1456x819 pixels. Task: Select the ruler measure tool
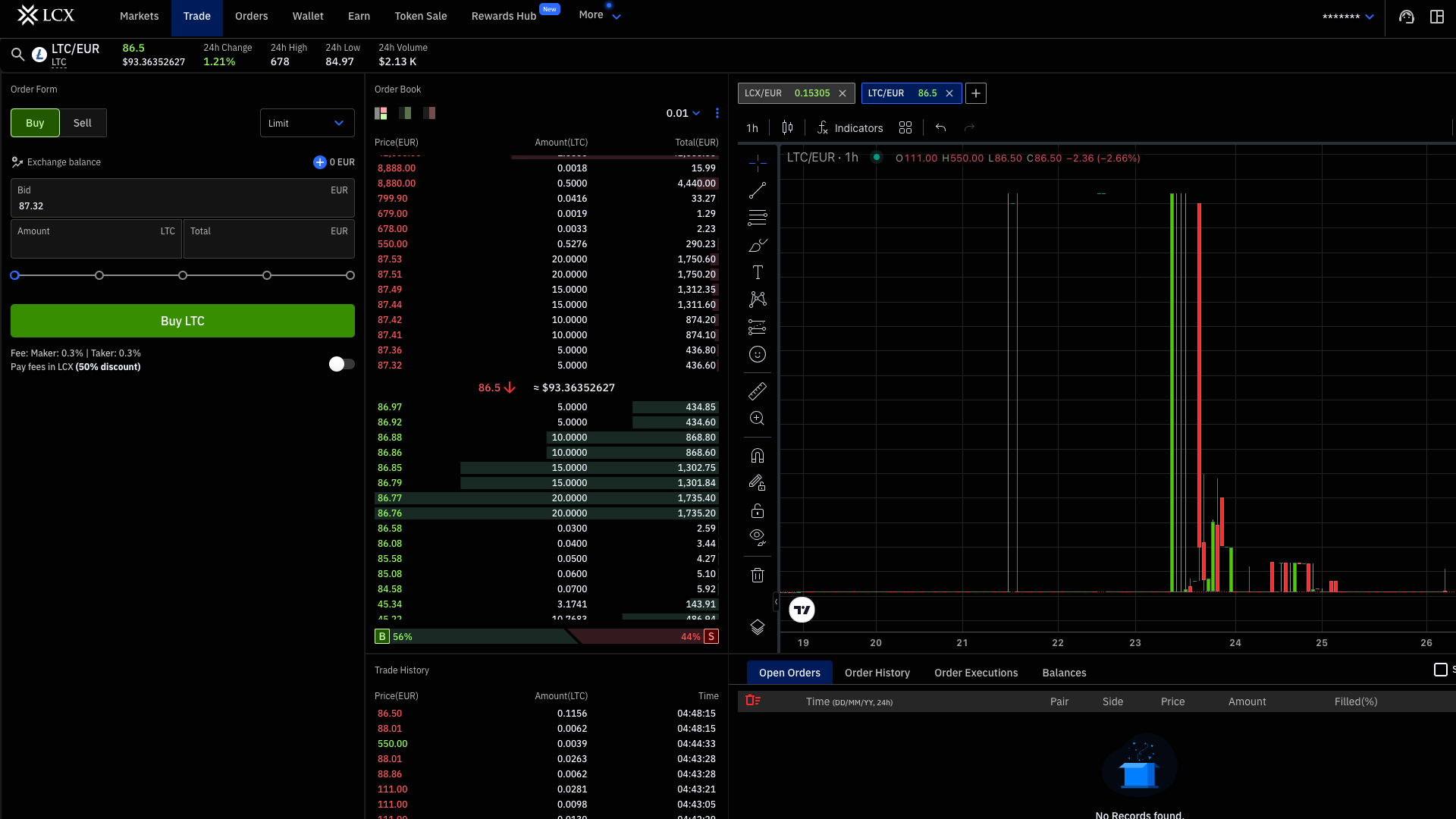coord(758,391)
